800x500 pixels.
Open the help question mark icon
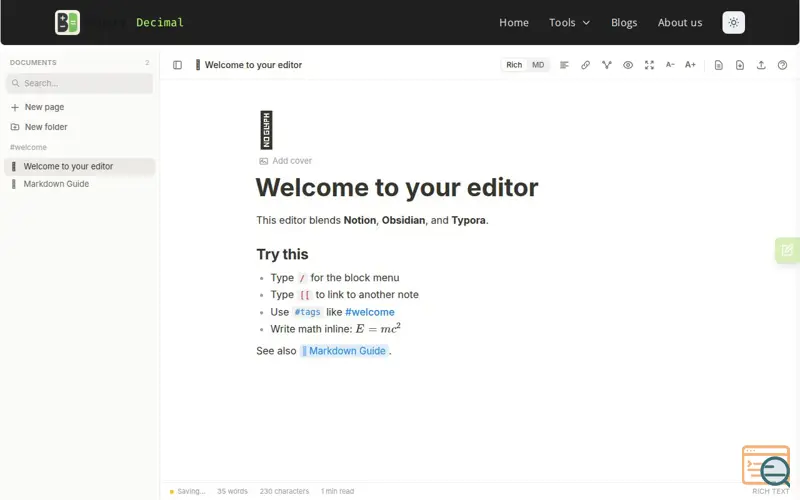(782, 65)
